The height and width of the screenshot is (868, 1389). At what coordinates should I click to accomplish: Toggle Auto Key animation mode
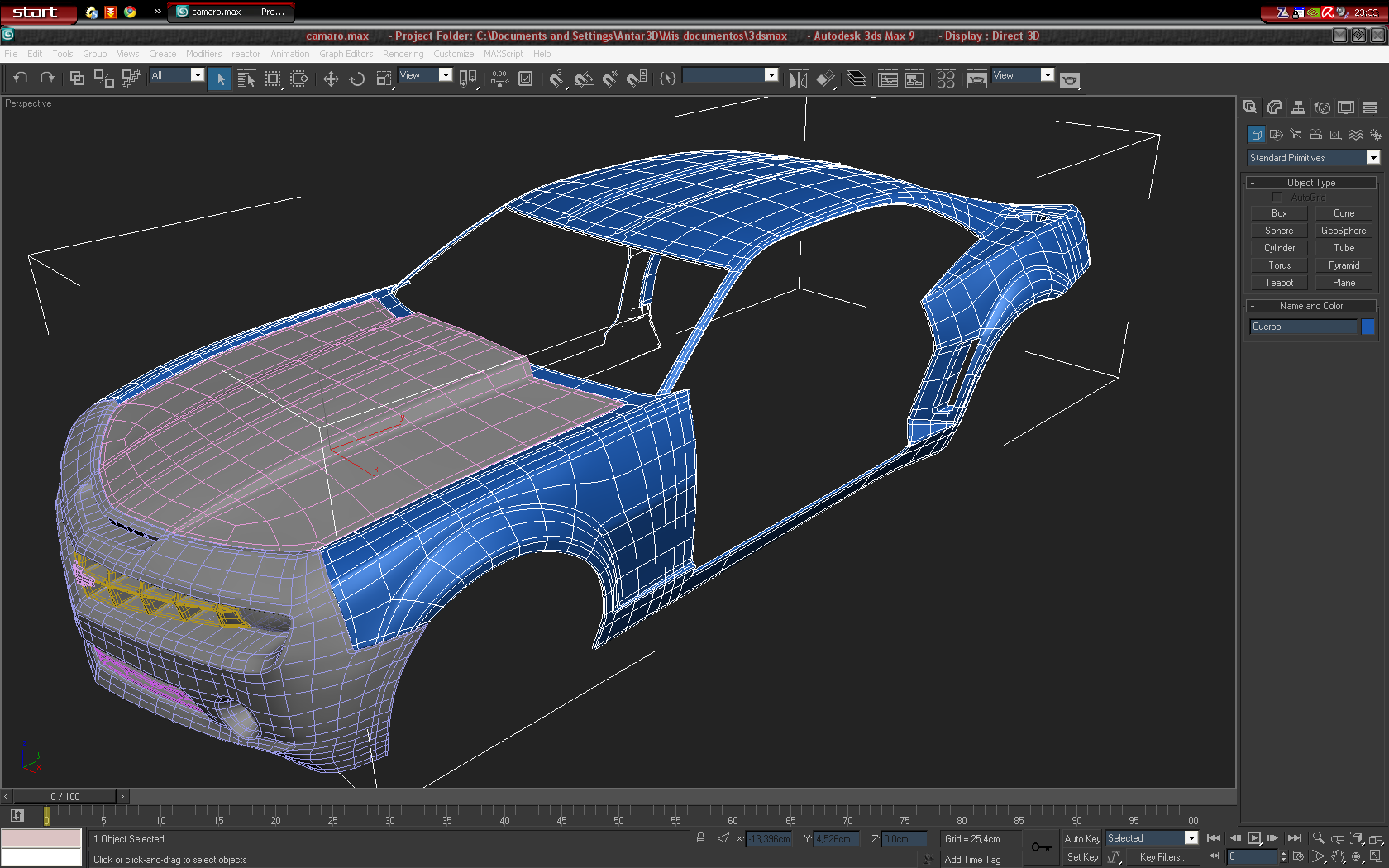(x=1081, y=838)
